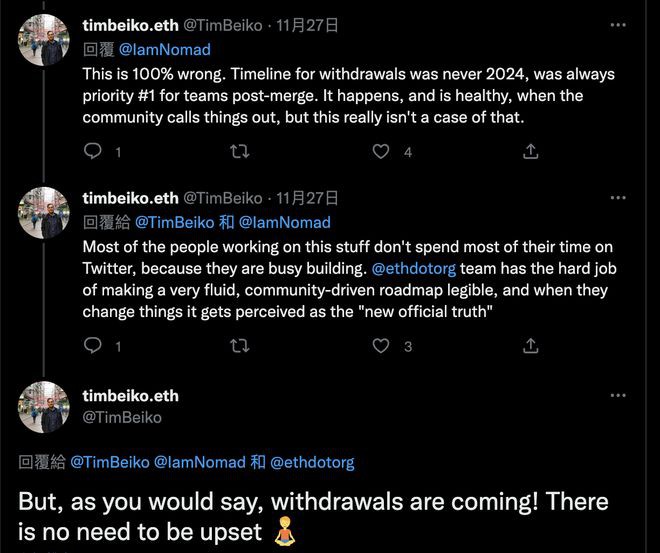This screenshot has height=553, width=660.
Task: Like the first tweet with 4 likes
Action: coord(381,152)
